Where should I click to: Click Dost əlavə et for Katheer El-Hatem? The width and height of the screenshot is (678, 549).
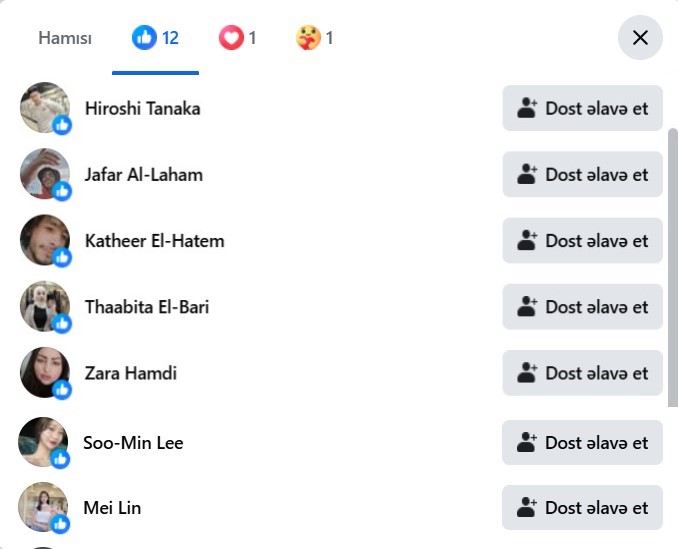[582, 240]
